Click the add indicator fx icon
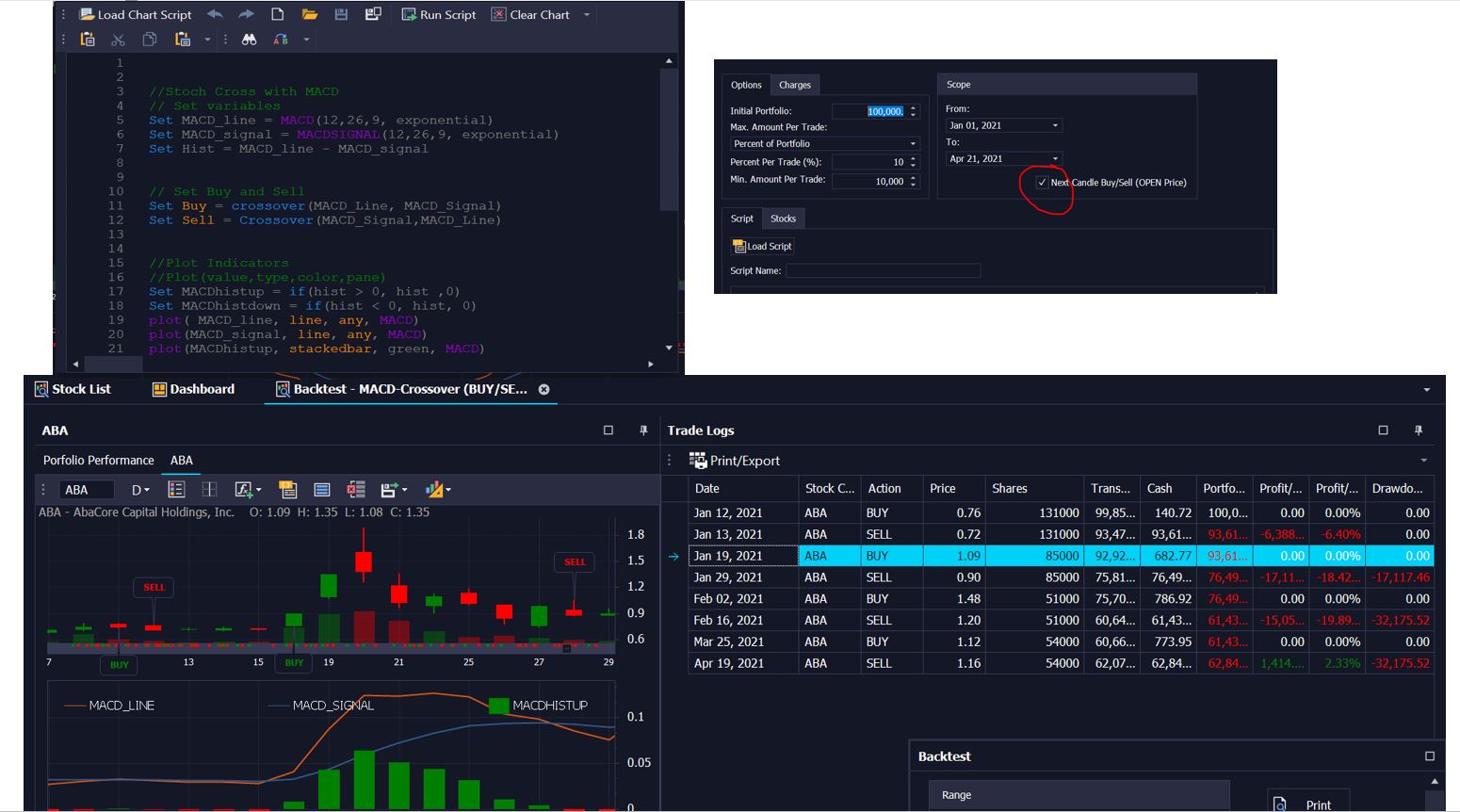 pyautogui.click(x=244, y=490)
